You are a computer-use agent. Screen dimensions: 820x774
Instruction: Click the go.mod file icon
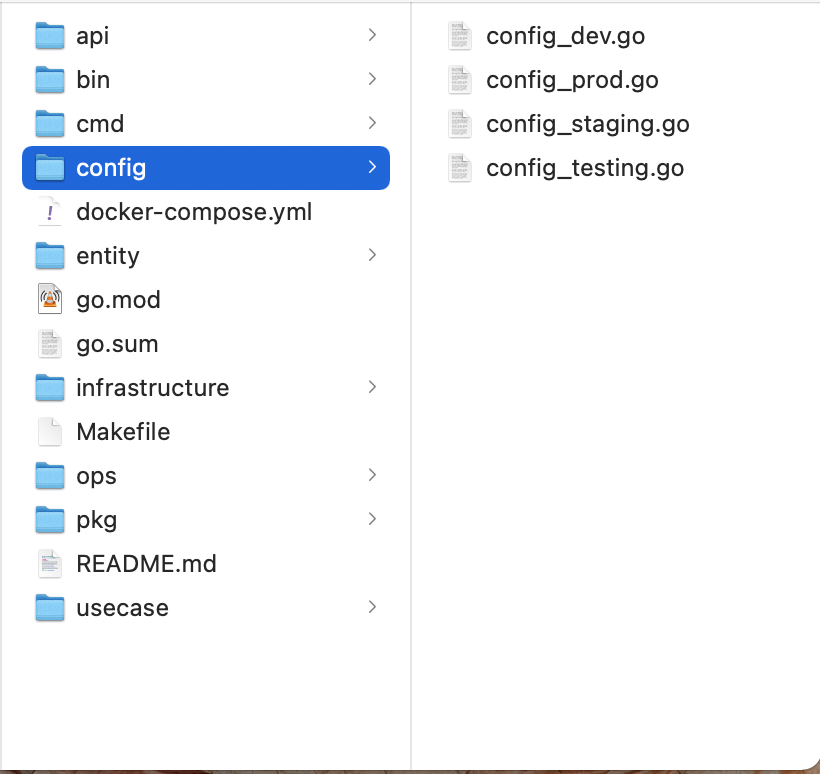[x=50, y=300]
